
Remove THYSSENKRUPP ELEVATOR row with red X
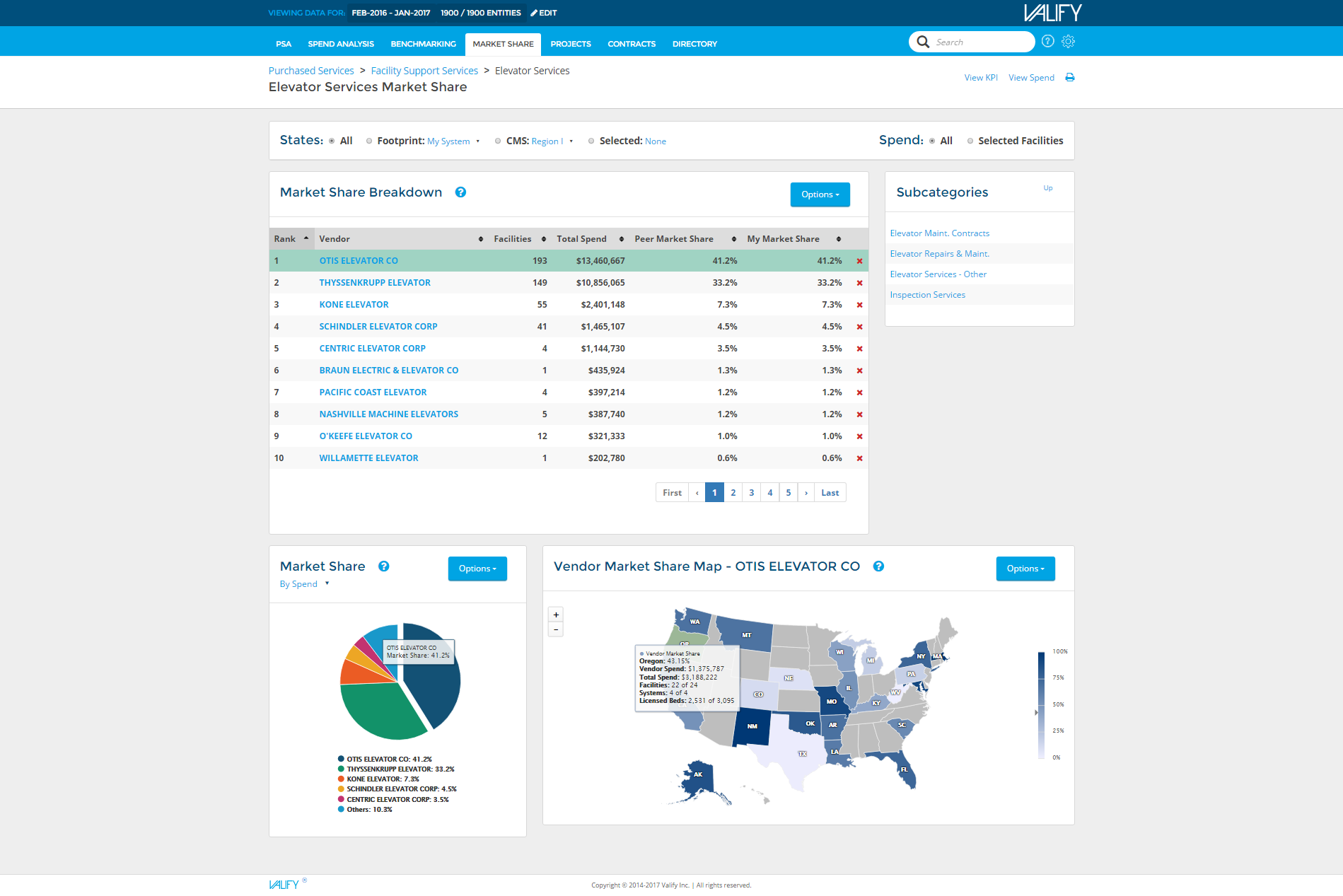pyautogui.click(x=859, y=283)
